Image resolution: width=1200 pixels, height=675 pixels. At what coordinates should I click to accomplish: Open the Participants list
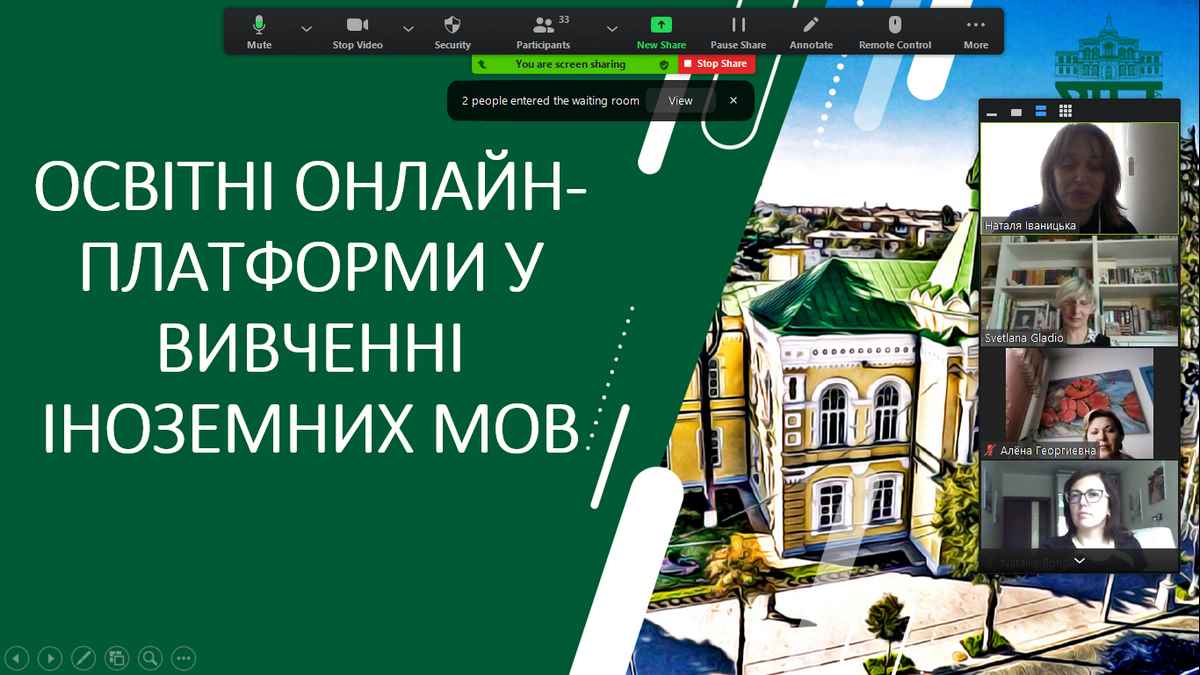(543, 31)
